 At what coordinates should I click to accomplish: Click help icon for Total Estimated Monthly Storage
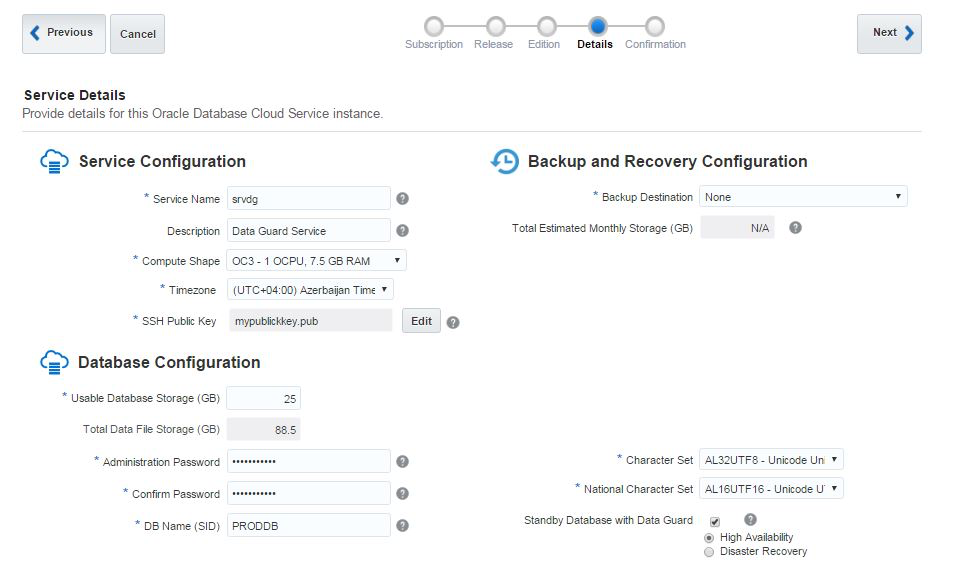(x=795, y=228)
